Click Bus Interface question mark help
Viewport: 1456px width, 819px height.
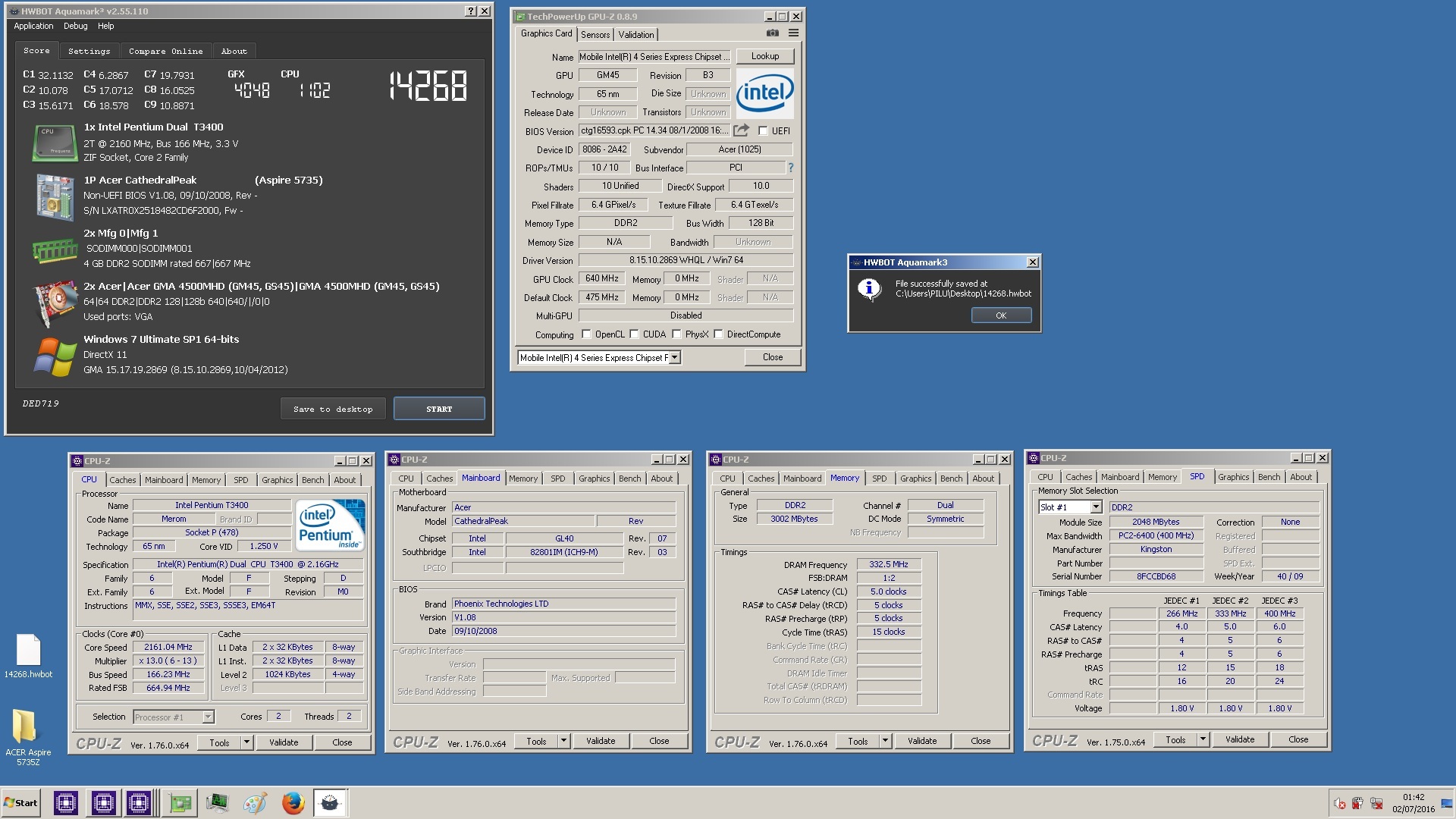point(790,168)
